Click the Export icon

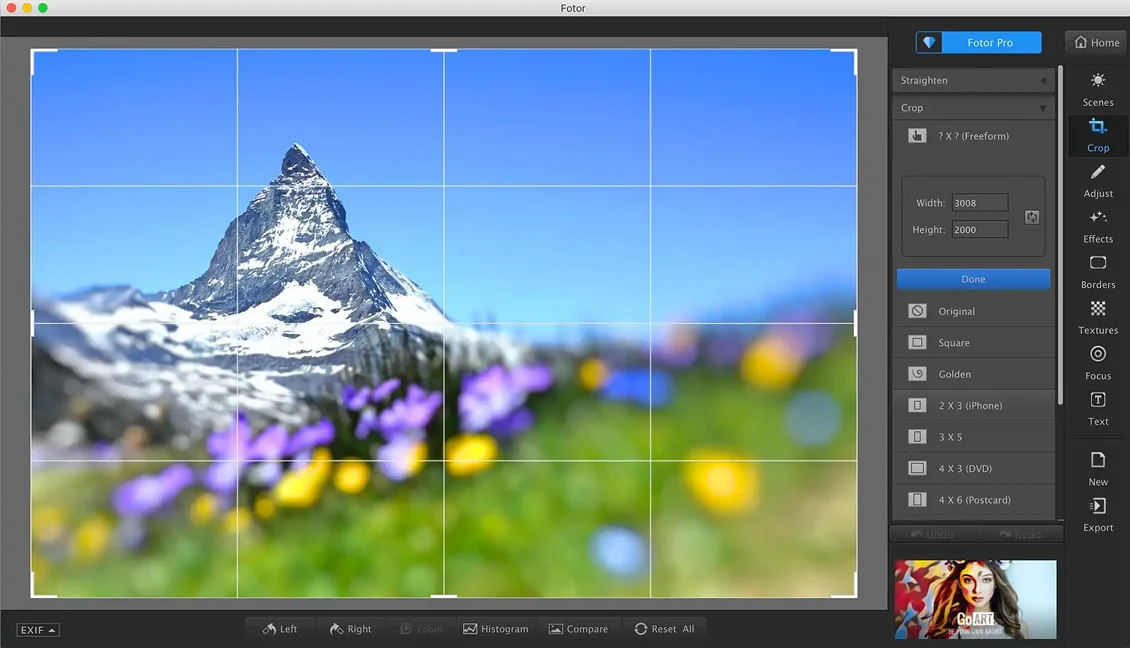click(1098, 515)
